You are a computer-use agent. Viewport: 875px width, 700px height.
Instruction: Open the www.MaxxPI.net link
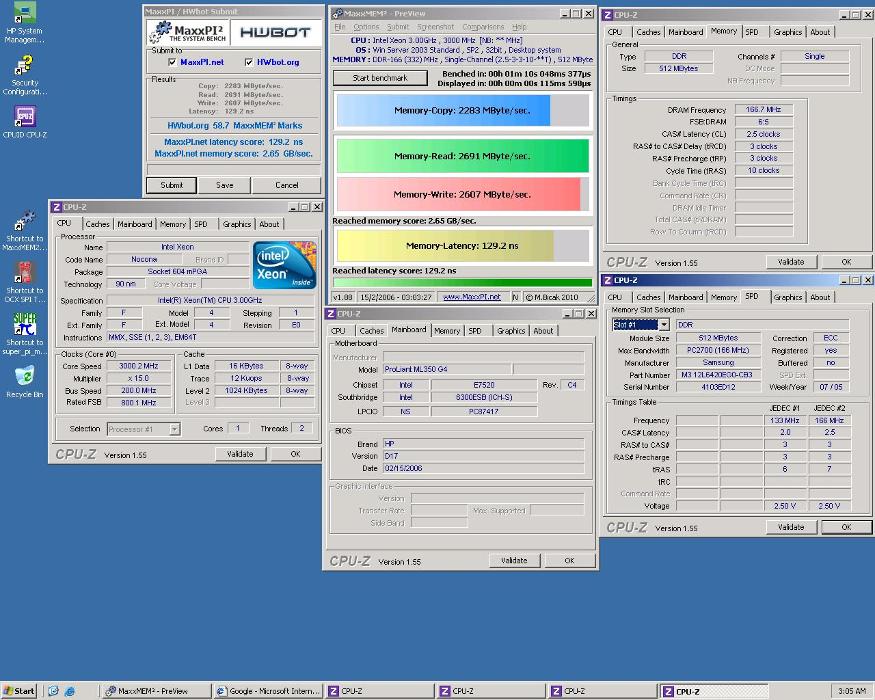(x=472, y=297)
